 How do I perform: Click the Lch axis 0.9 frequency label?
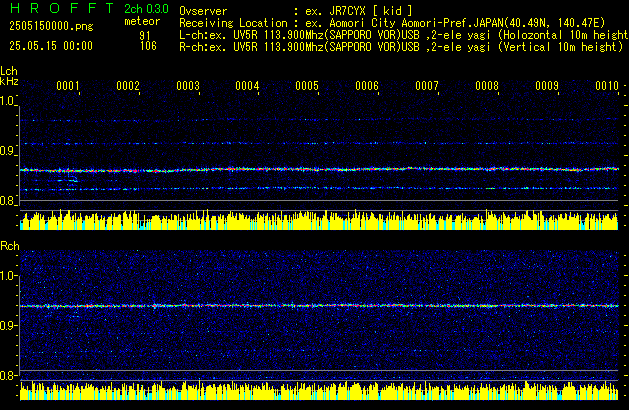click(x=8, y=151)
